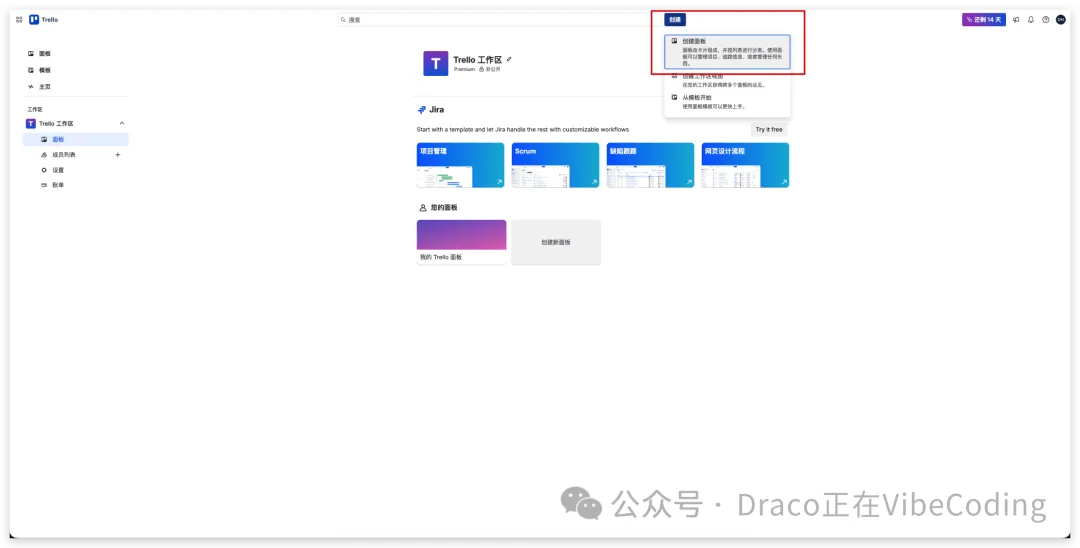
Task: Edit workspace name with pencil icon
Action: click(x=509, y=59)
